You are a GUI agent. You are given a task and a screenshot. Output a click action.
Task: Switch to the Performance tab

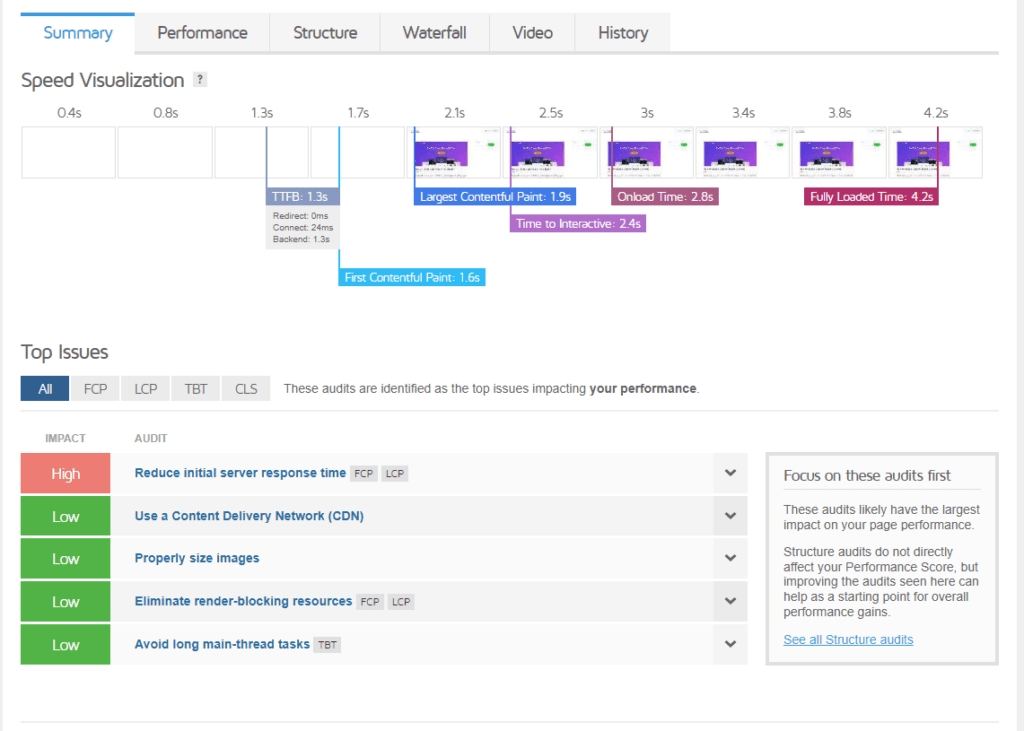[x=201, y=32]
